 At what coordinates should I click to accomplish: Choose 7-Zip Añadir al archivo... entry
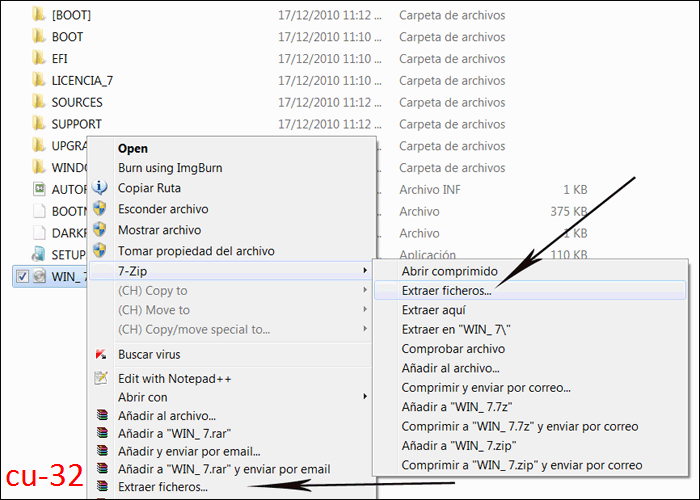coord(450,368)
